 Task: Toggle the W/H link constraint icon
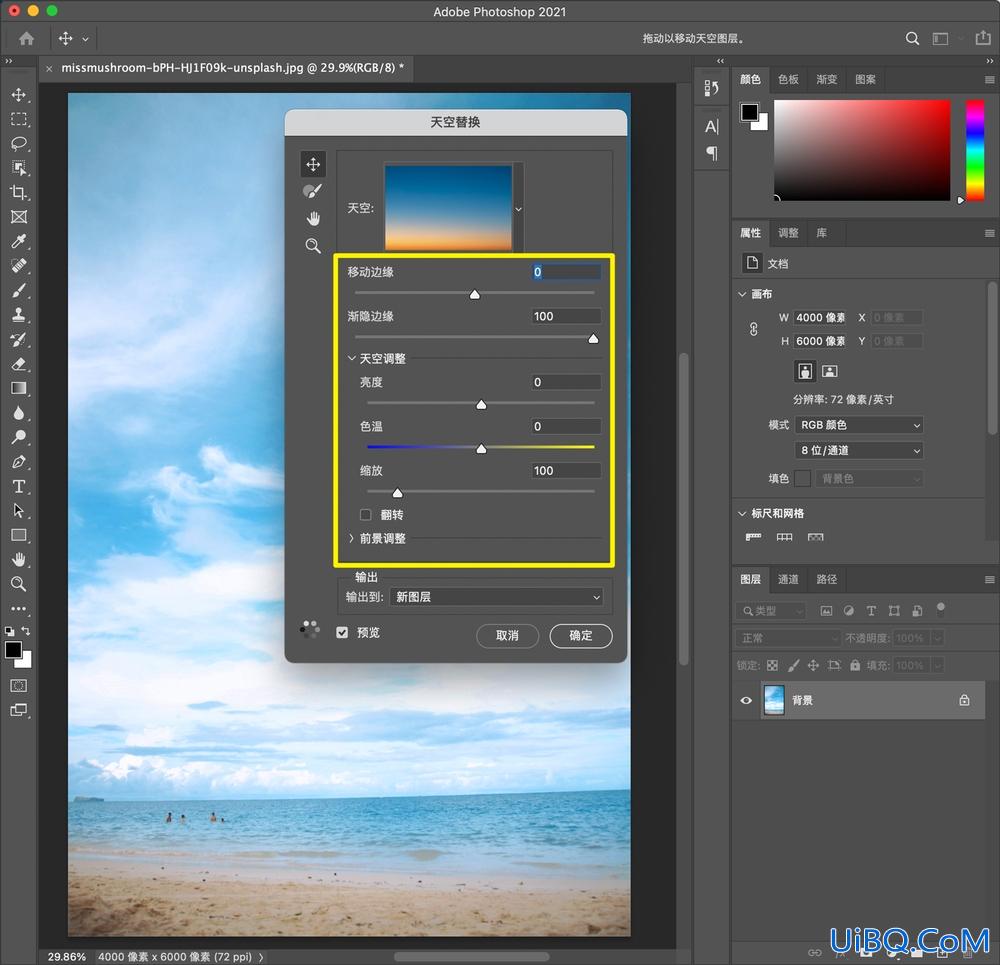coord(753,329)
